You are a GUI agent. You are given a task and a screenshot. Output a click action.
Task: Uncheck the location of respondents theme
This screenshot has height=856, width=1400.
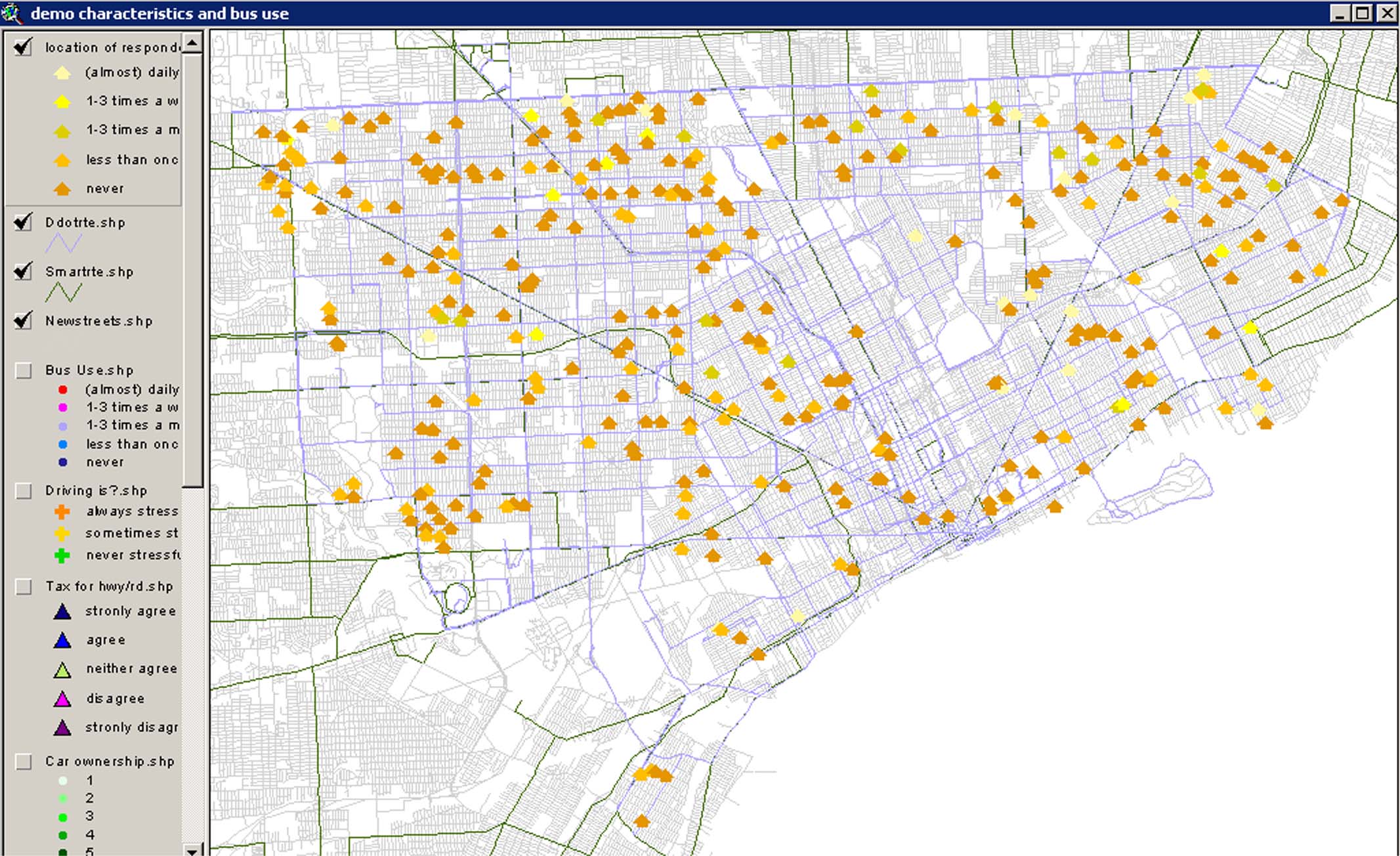pos(23,47)
